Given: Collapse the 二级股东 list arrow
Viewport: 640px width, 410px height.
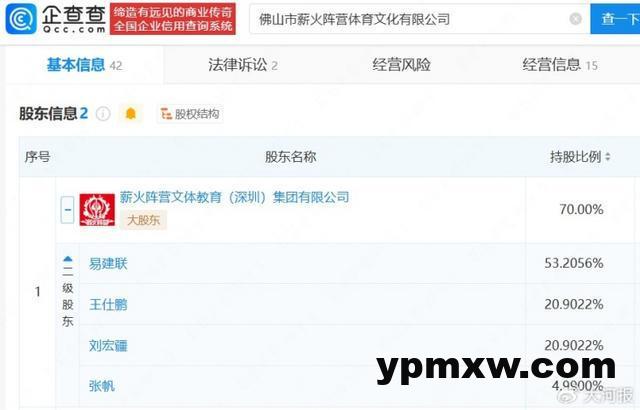Looking at the screenshot, I should point(68,259).
